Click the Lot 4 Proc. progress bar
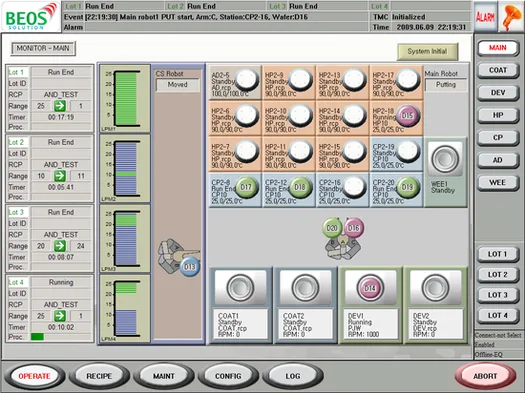The height and width of the screenshot is (393, 525). (x=61, y=337)
